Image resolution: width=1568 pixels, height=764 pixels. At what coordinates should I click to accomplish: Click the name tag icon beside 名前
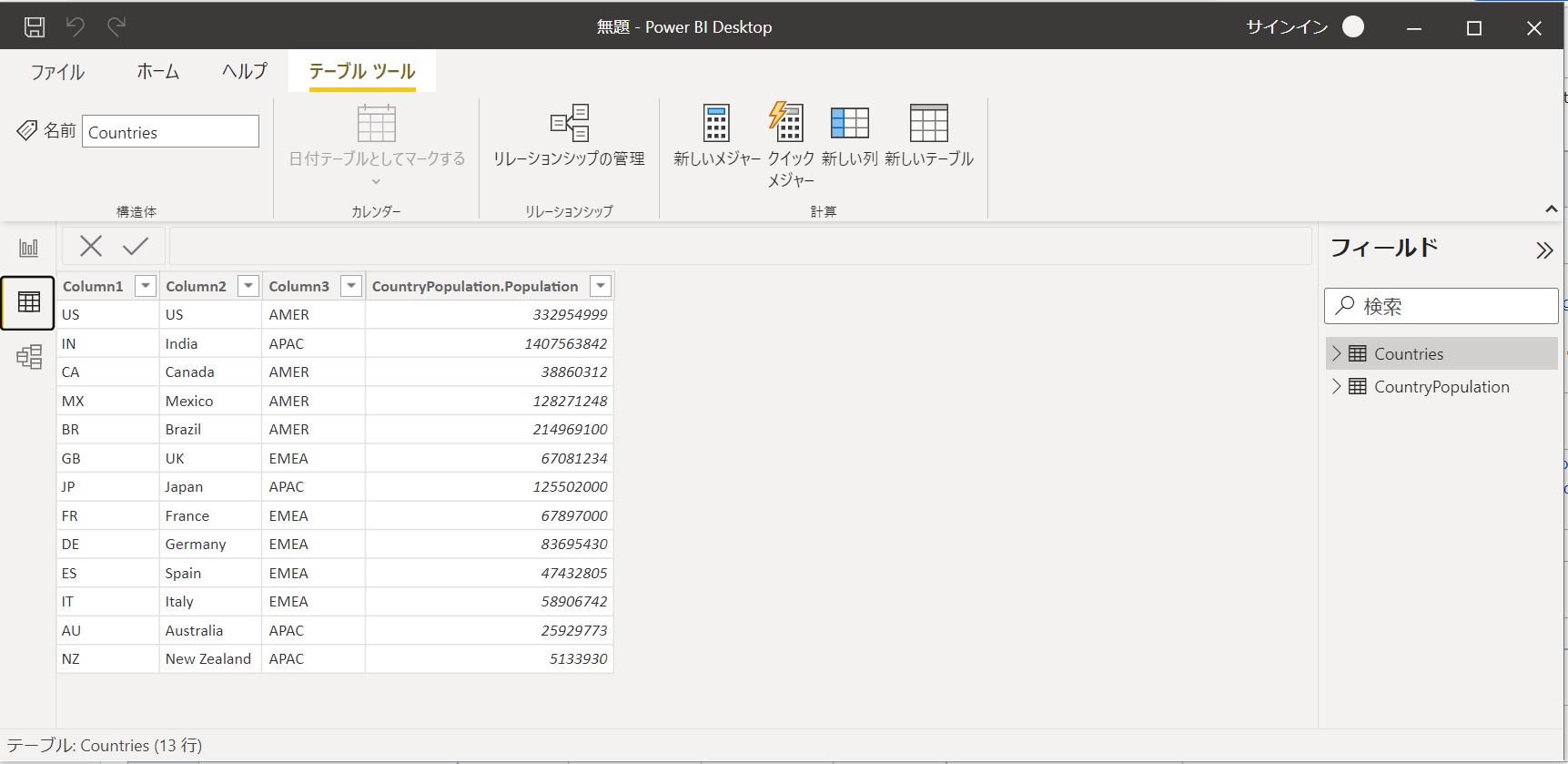coord(26,130)
